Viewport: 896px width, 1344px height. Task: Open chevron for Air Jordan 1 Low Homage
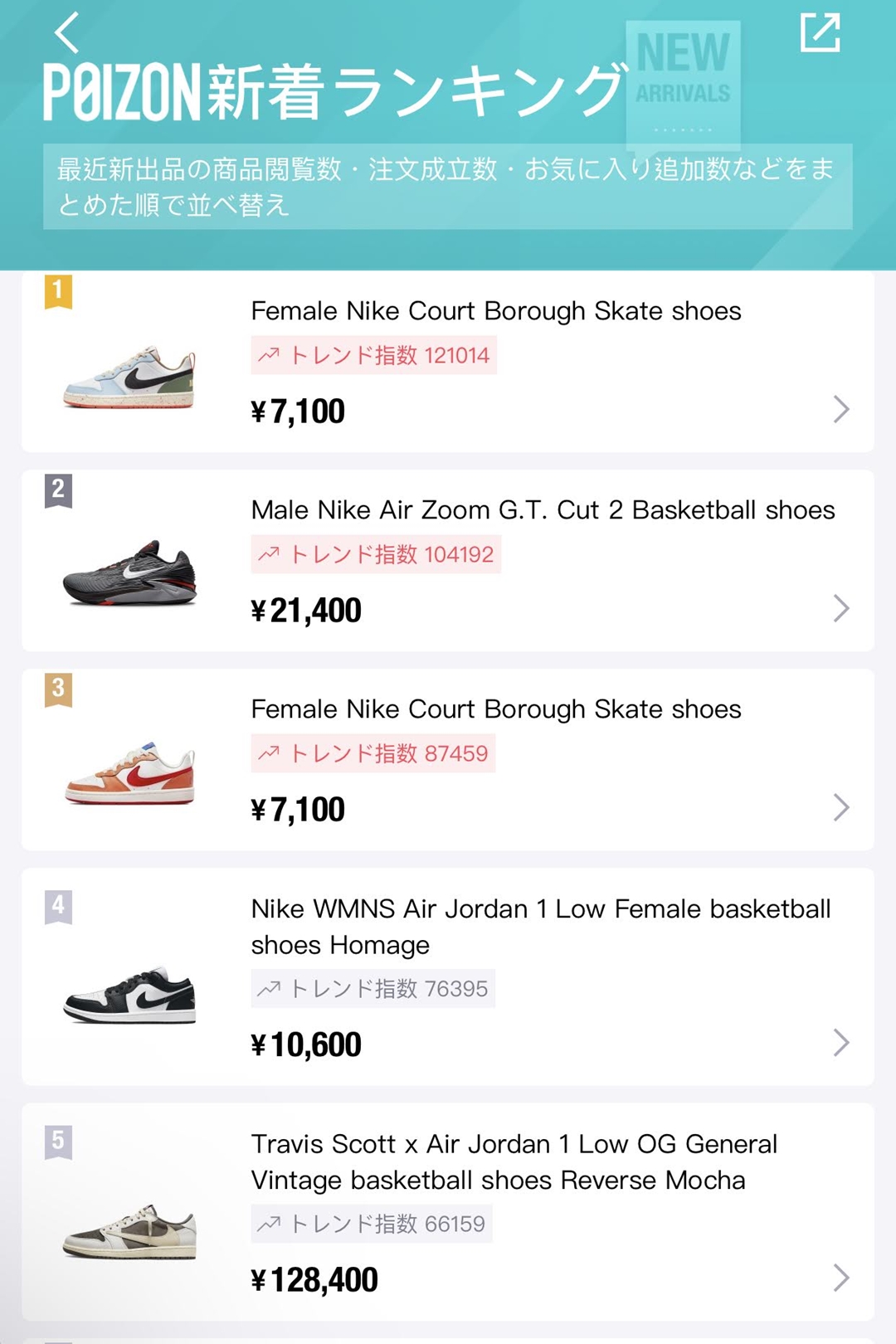(x=841, y=1043)
